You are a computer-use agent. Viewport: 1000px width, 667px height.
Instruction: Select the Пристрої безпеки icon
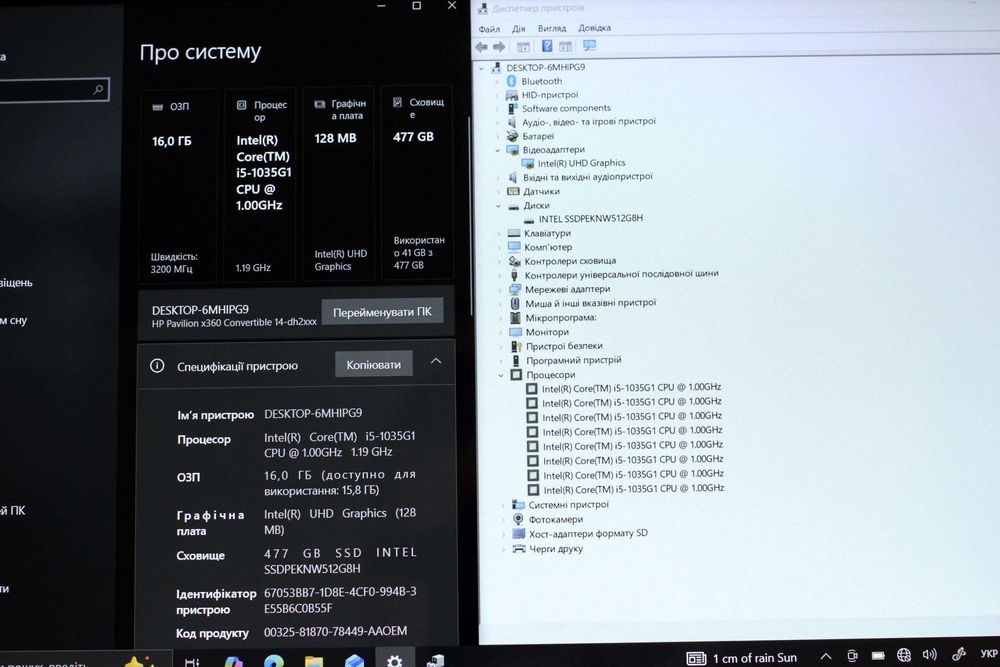point(517,346)
